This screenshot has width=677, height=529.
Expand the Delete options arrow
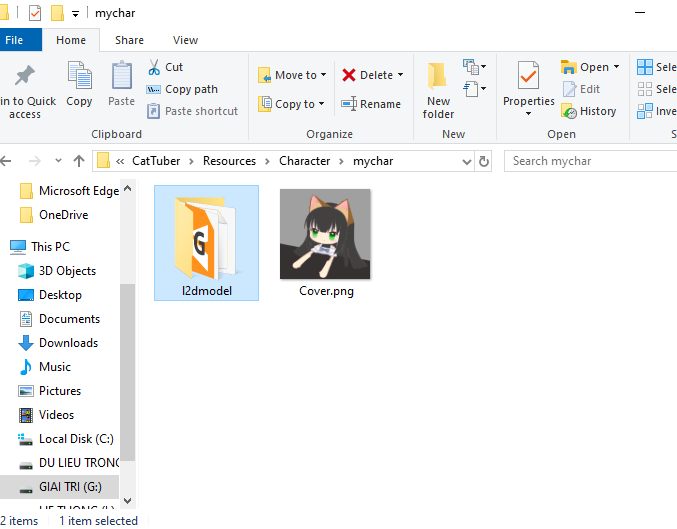point(401,75)
